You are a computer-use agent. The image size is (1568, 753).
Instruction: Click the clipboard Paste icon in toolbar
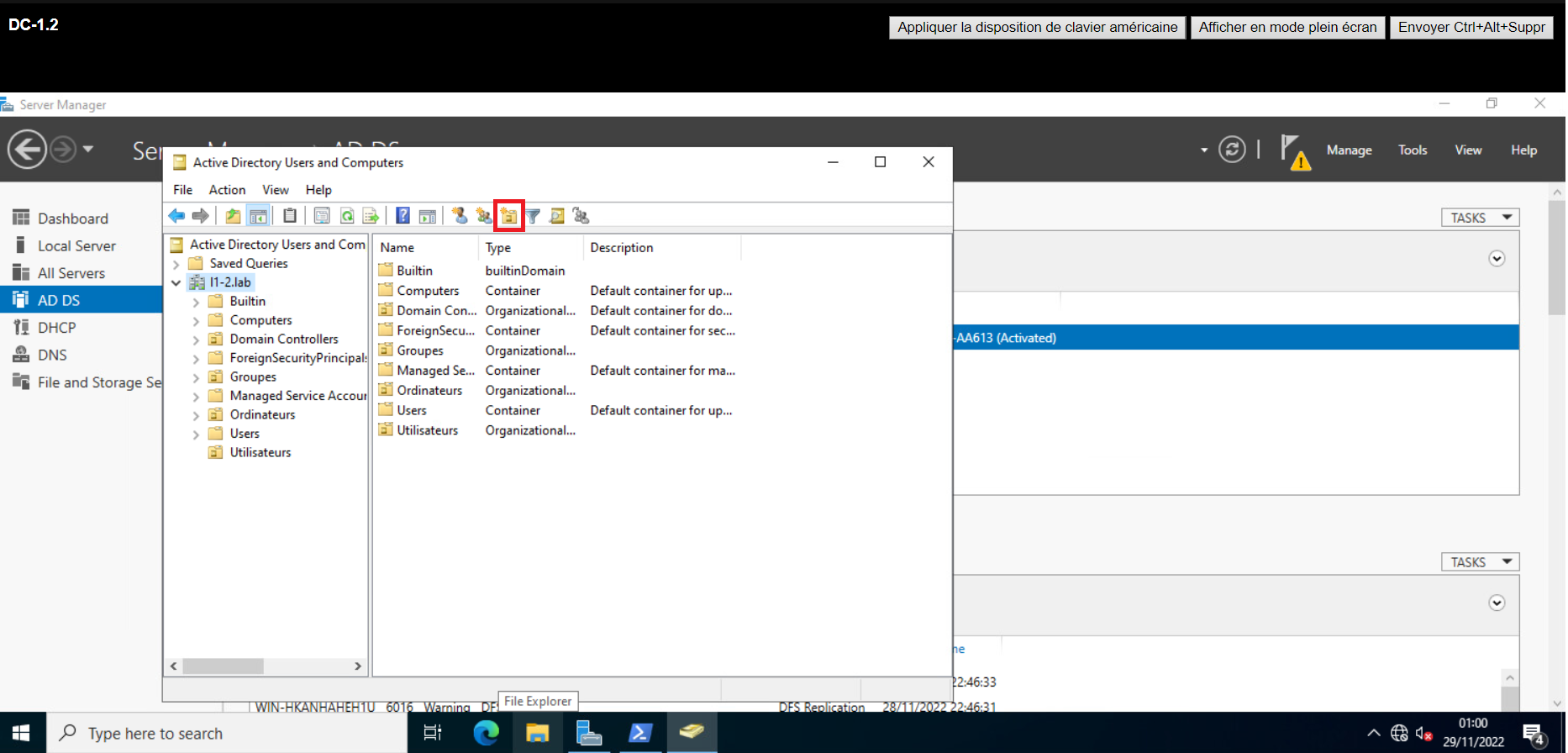pyautogui.click(x=290, y=216)
